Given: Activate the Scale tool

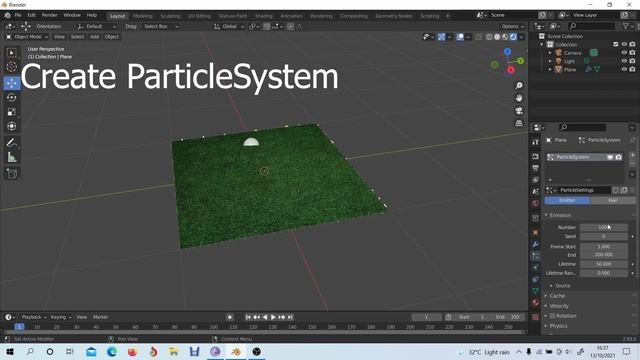Looking at the screenshot, I should [11, 112].
